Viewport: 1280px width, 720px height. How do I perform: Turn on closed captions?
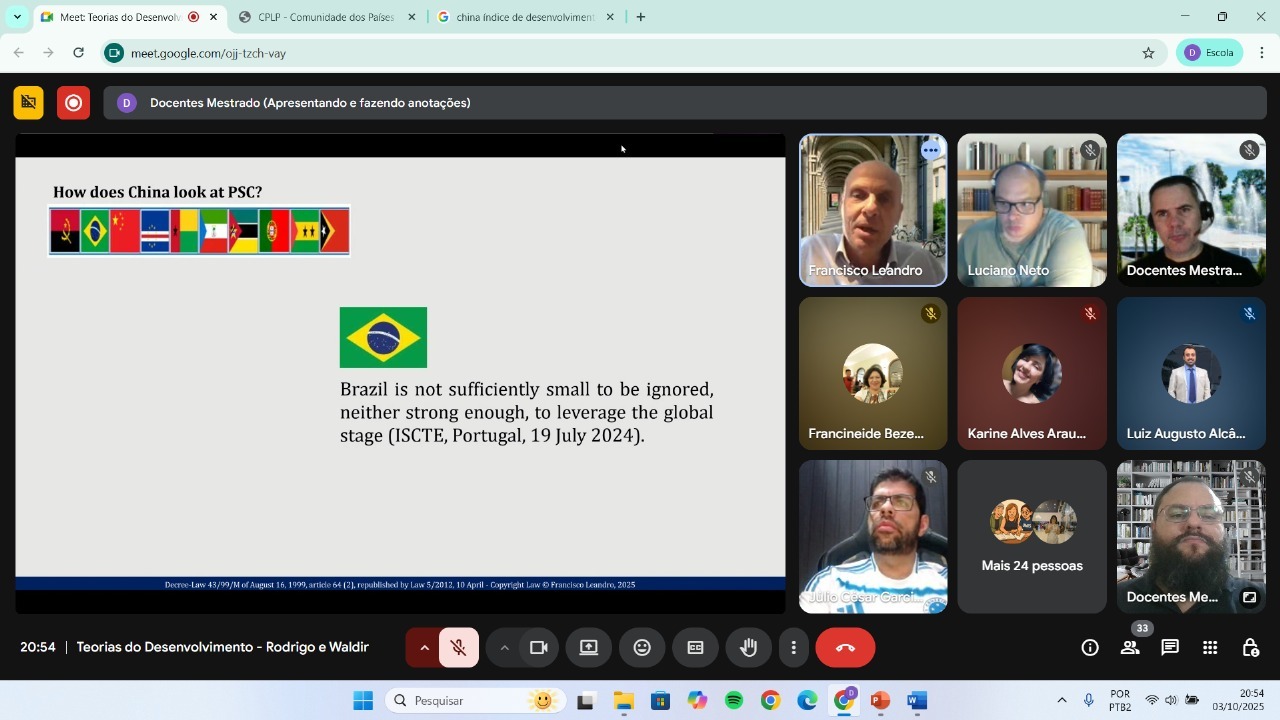click(695, 648)
